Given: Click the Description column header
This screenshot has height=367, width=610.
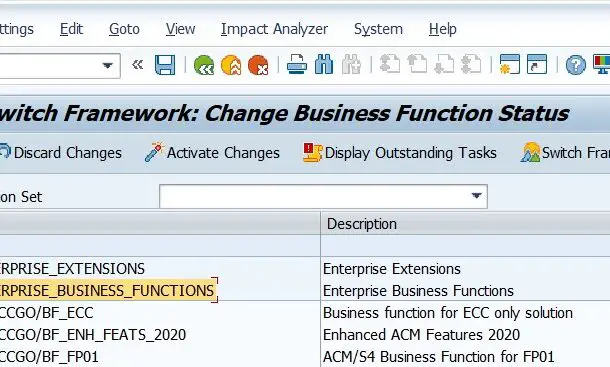Looking at the screenshot, I should click(465, 224).
